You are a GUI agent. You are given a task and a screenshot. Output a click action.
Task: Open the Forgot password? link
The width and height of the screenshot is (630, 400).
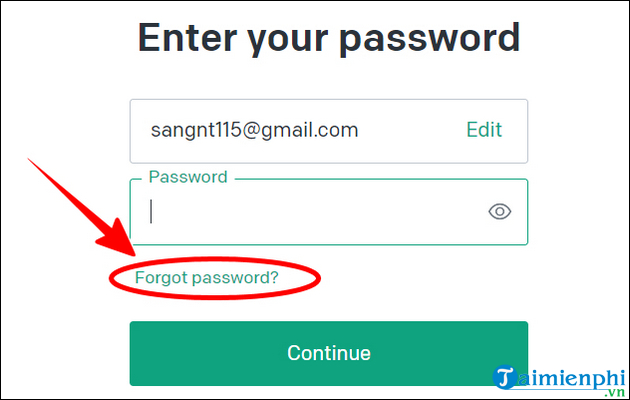coord(208,277)
